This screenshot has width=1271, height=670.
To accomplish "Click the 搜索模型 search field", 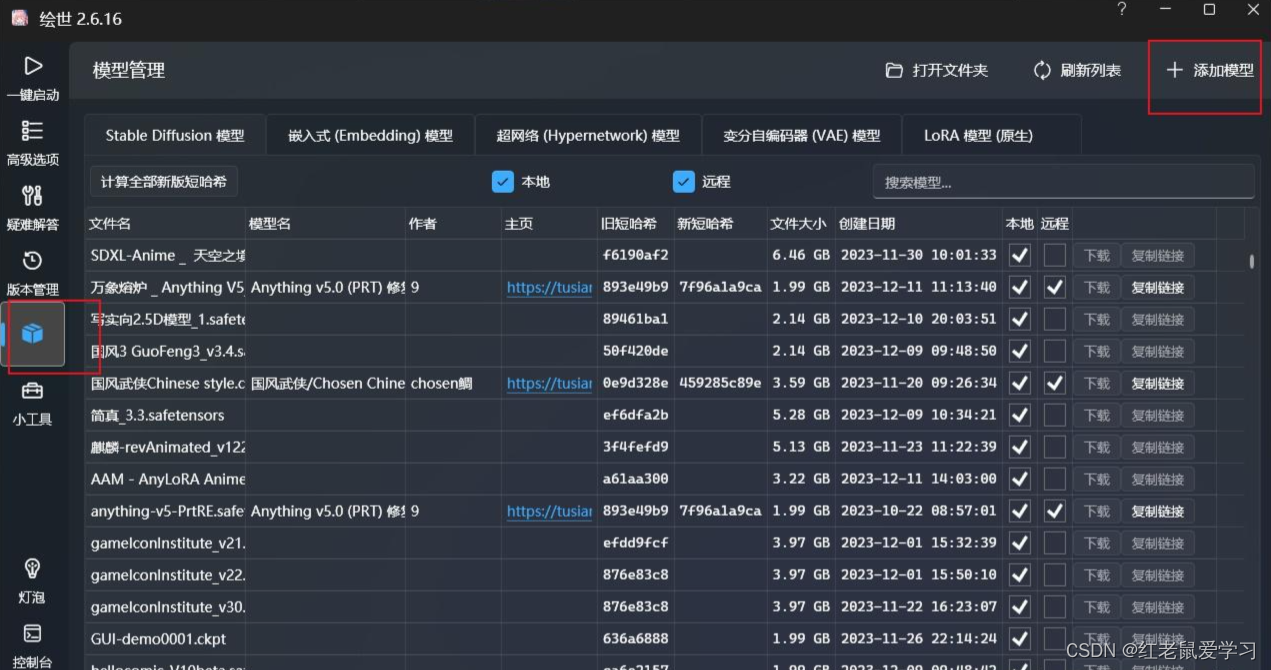I will coord(1063,182).
